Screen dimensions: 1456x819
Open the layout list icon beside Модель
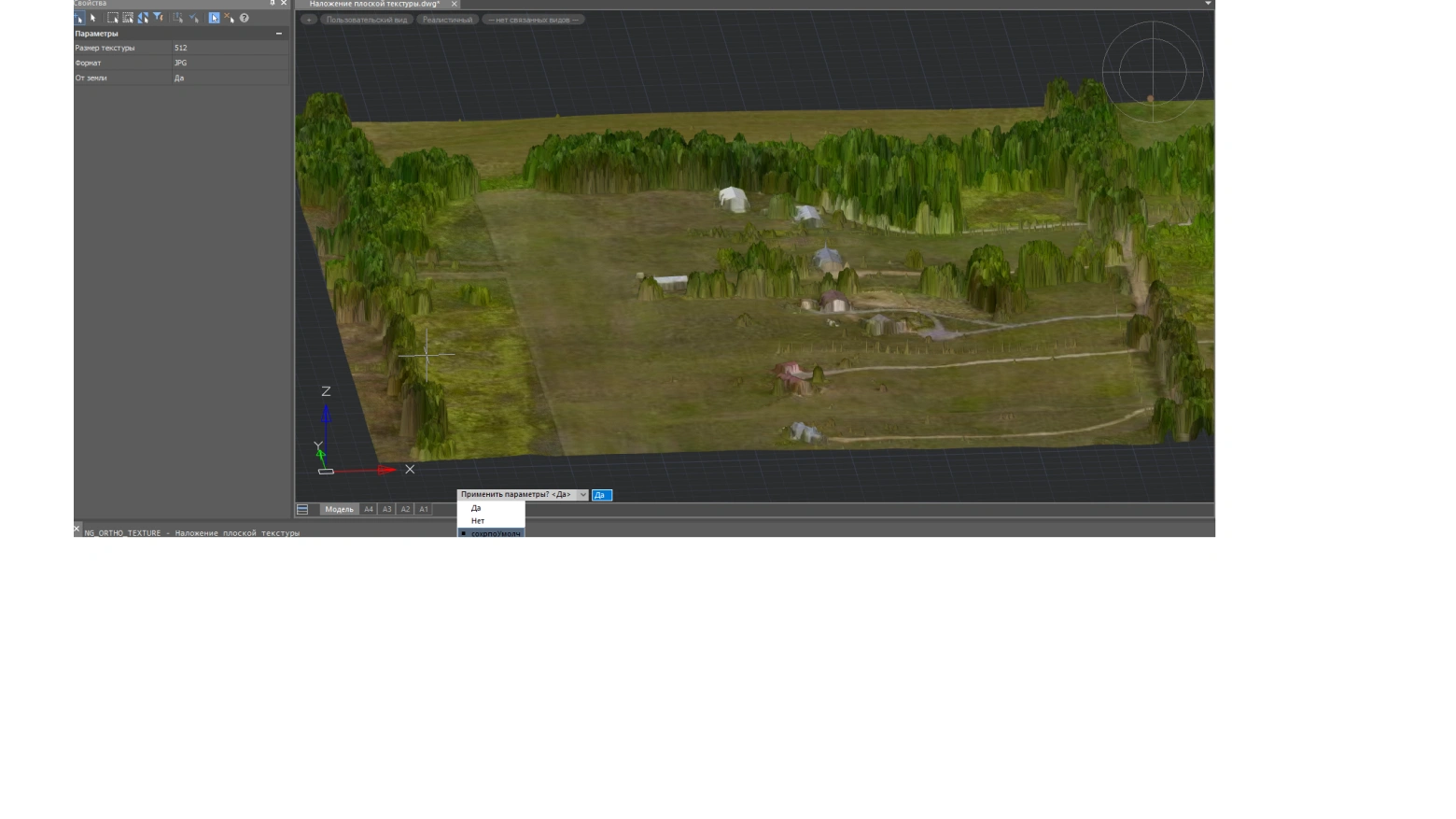302,509
